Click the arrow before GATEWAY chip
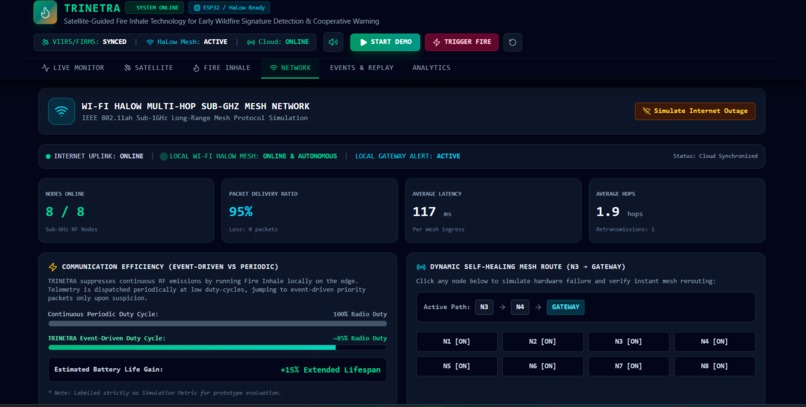 (538, 307)
